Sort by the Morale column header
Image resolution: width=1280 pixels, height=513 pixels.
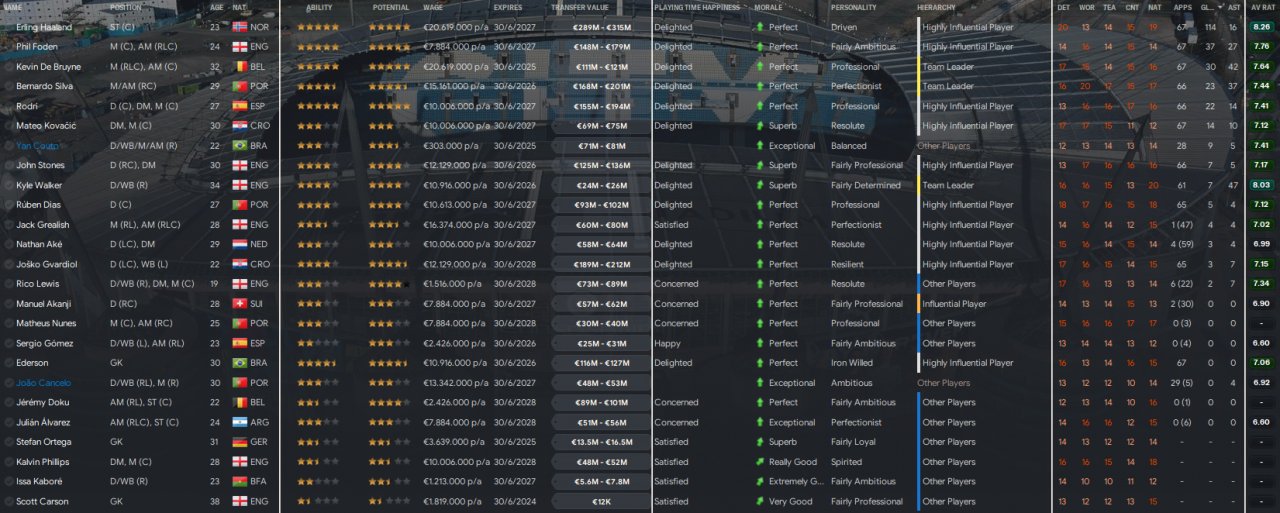pos(767,7)
